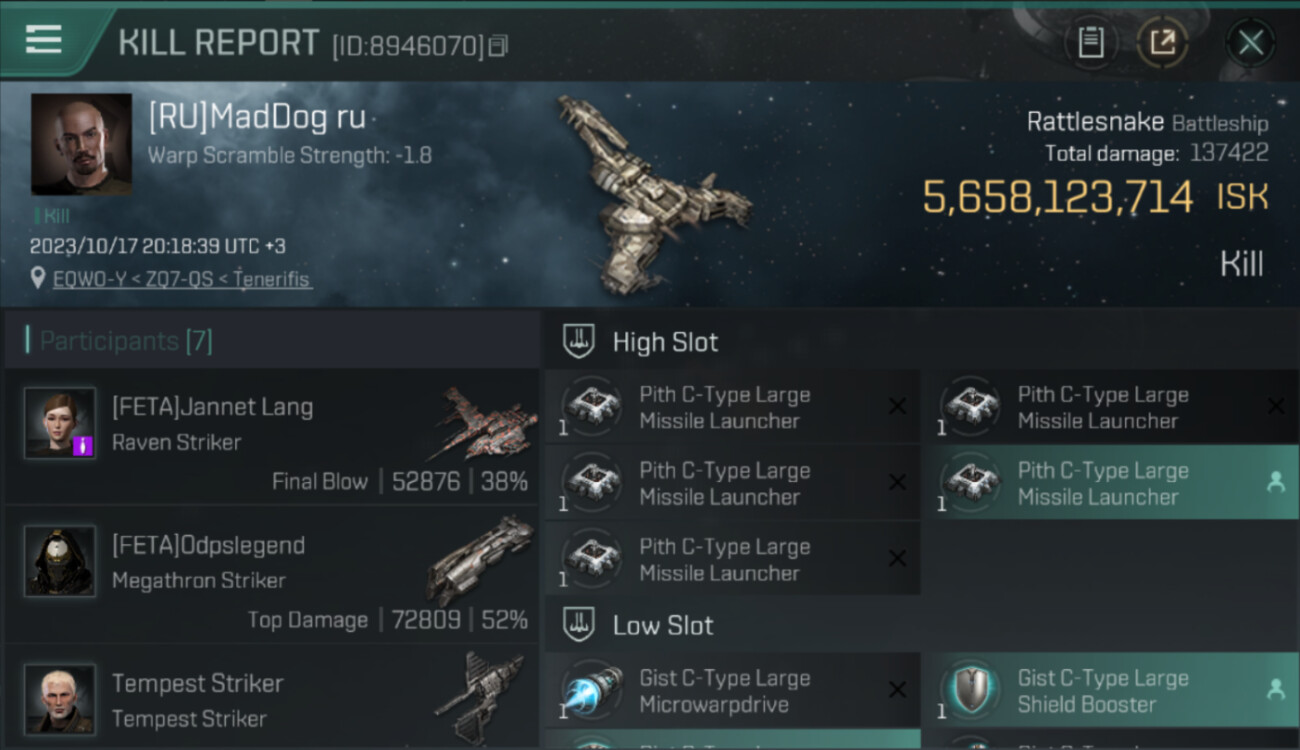
Task: Click the X mark on the Microwarpdrive row
Action: point(897,690)
